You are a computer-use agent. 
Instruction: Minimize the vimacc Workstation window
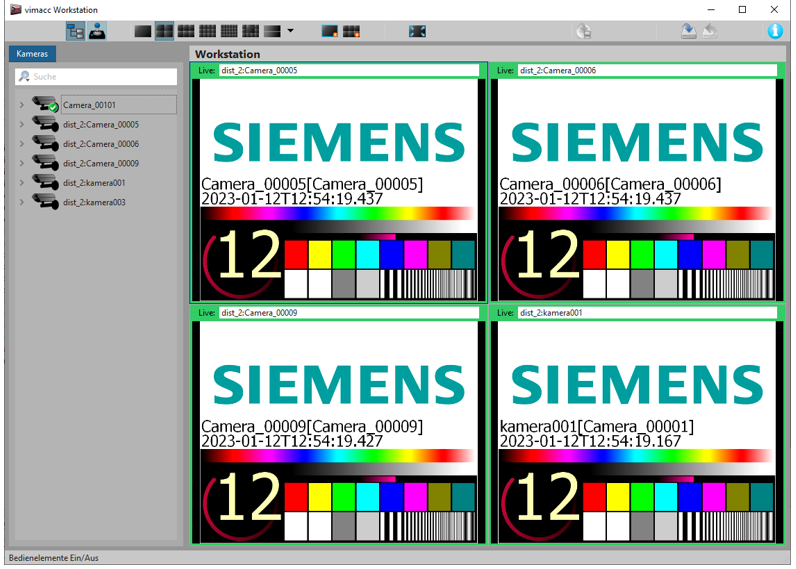[711, 10]
